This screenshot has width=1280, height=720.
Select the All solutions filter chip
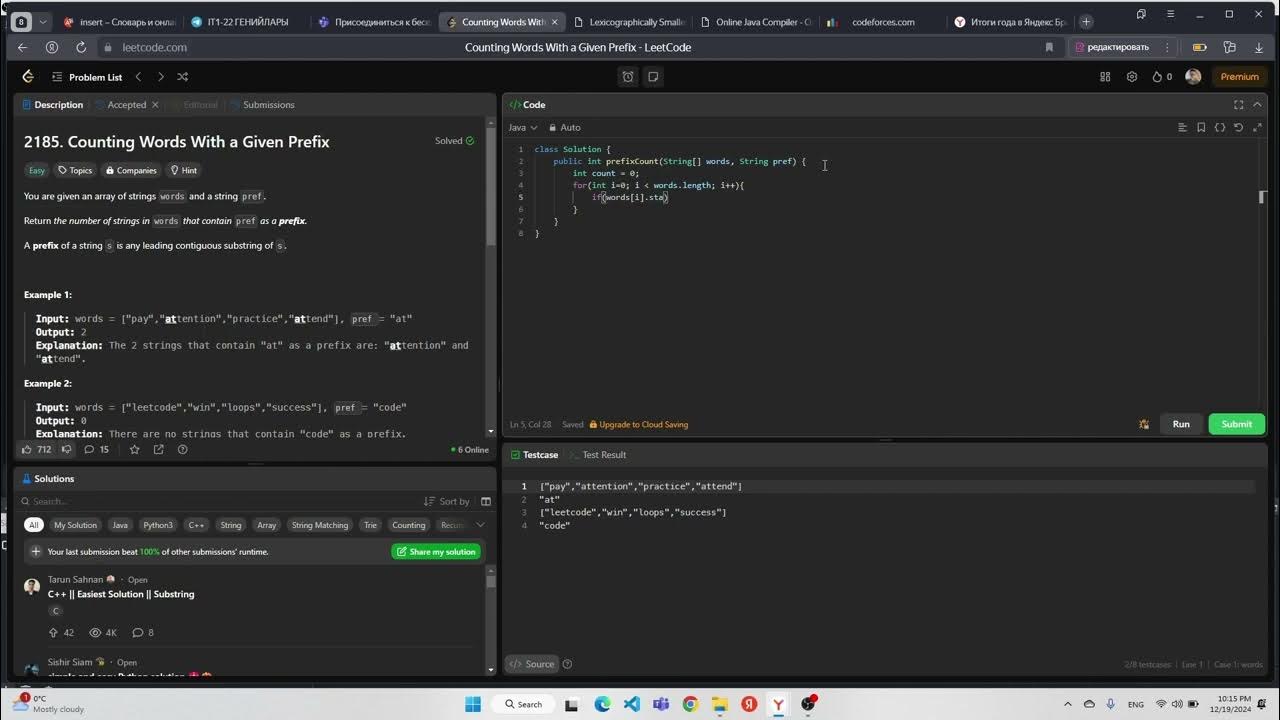[34, 525]
